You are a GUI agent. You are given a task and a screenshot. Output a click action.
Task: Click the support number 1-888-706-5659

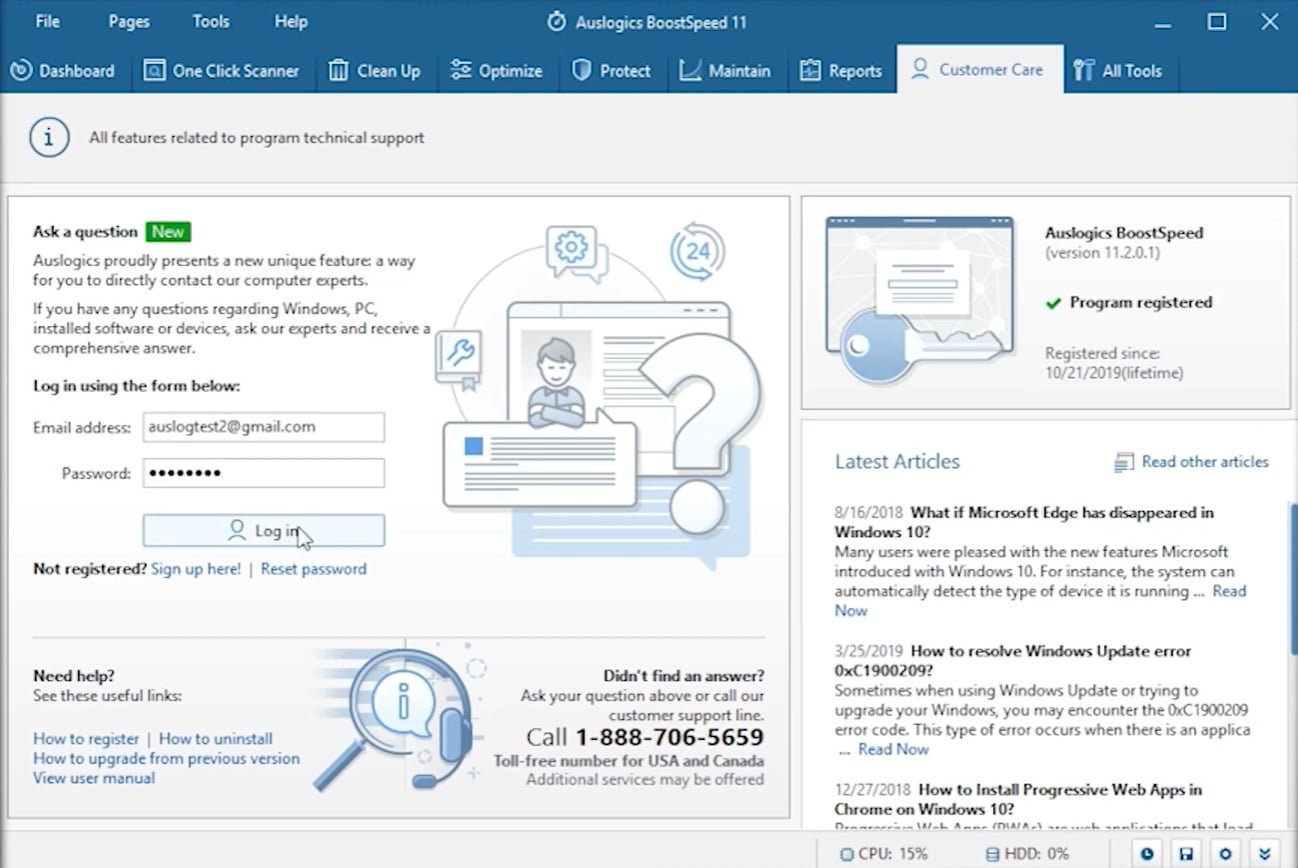(x=669, y=738)
